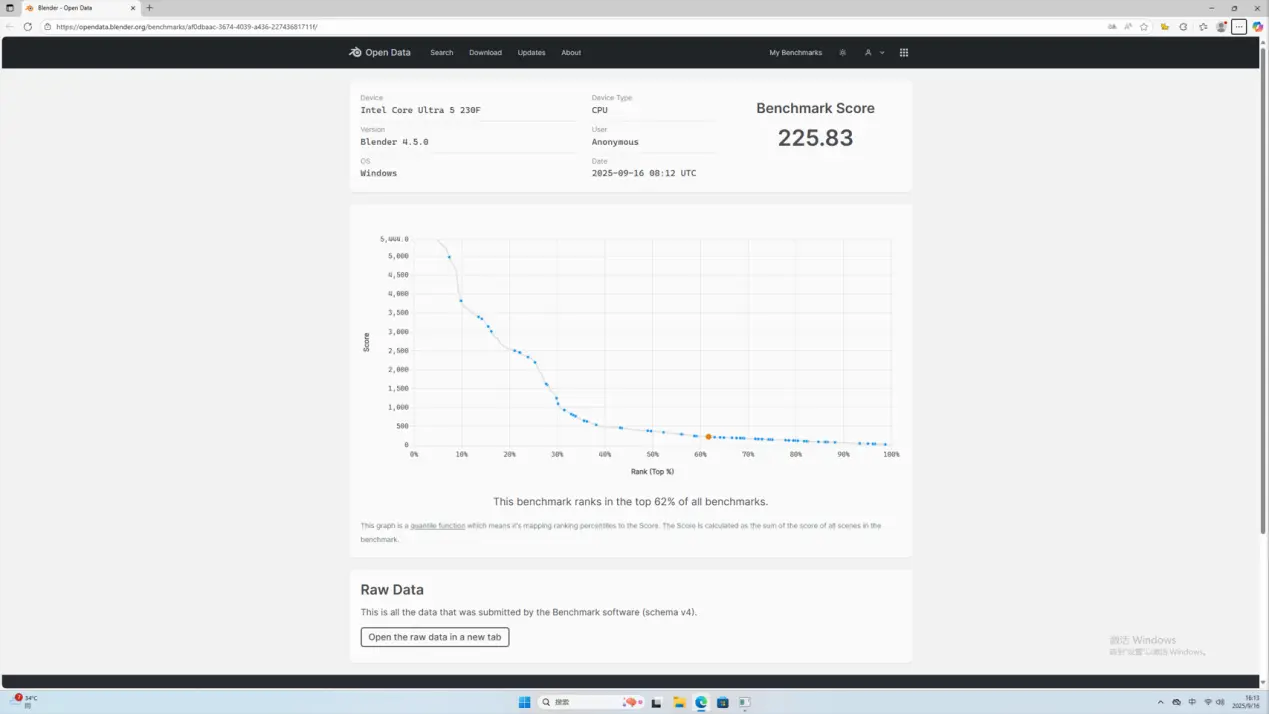This screenshot has width=1269, height=714.
Task: Open a new browser tab
Action: (x=149, y=8)
